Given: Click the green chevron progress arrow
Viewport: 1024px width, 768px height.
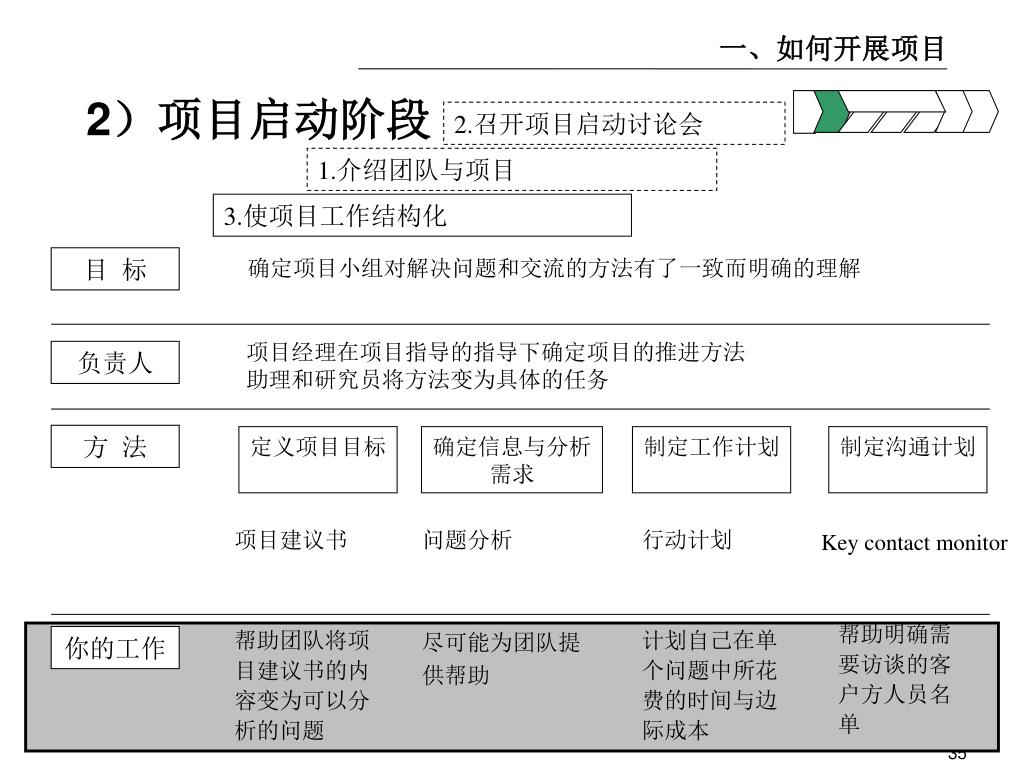Looking at the screenshot, I should [831, 112].
